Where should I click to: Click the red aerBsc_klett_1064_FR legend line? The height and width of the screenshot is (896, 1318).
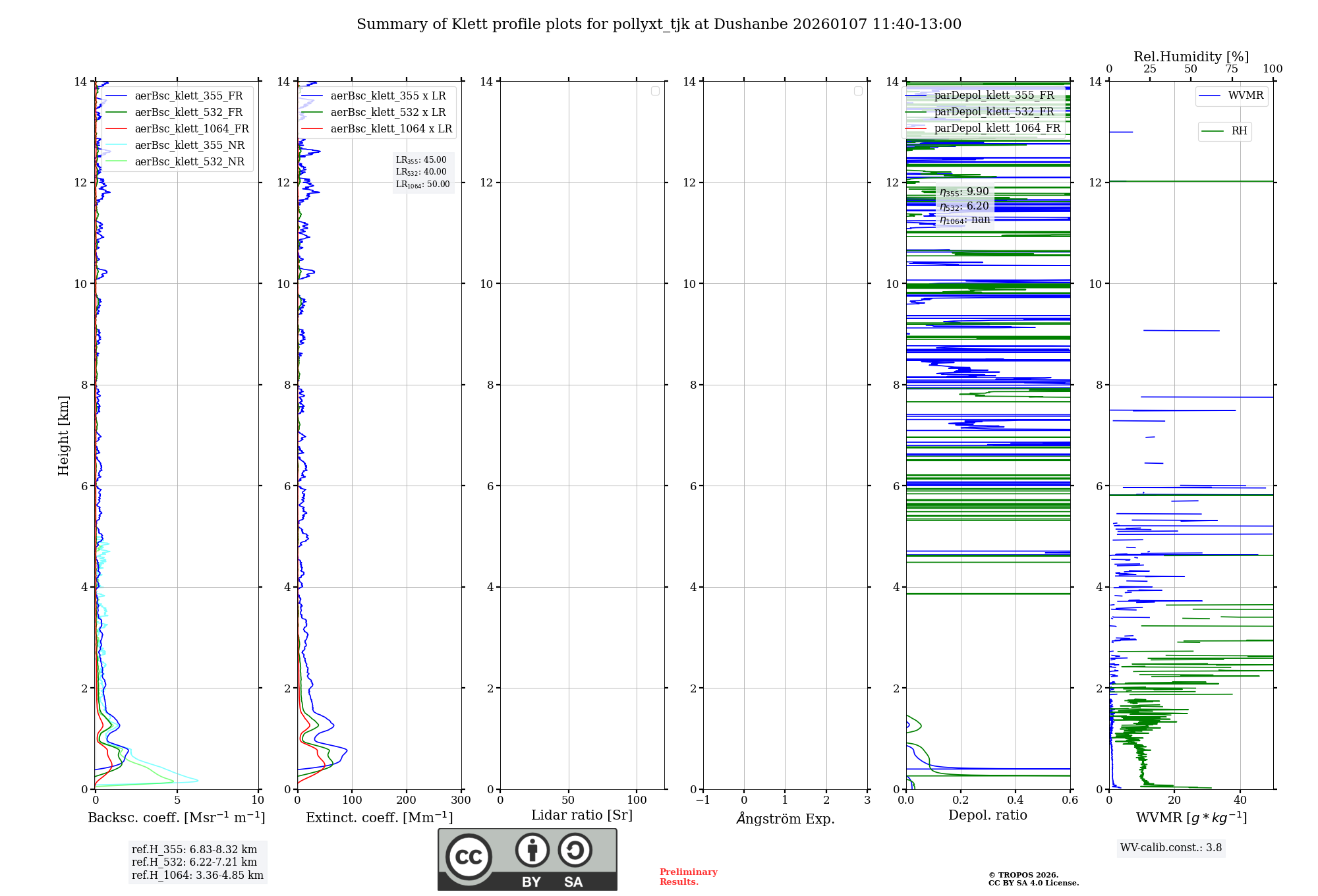click(x=117, y=129)
